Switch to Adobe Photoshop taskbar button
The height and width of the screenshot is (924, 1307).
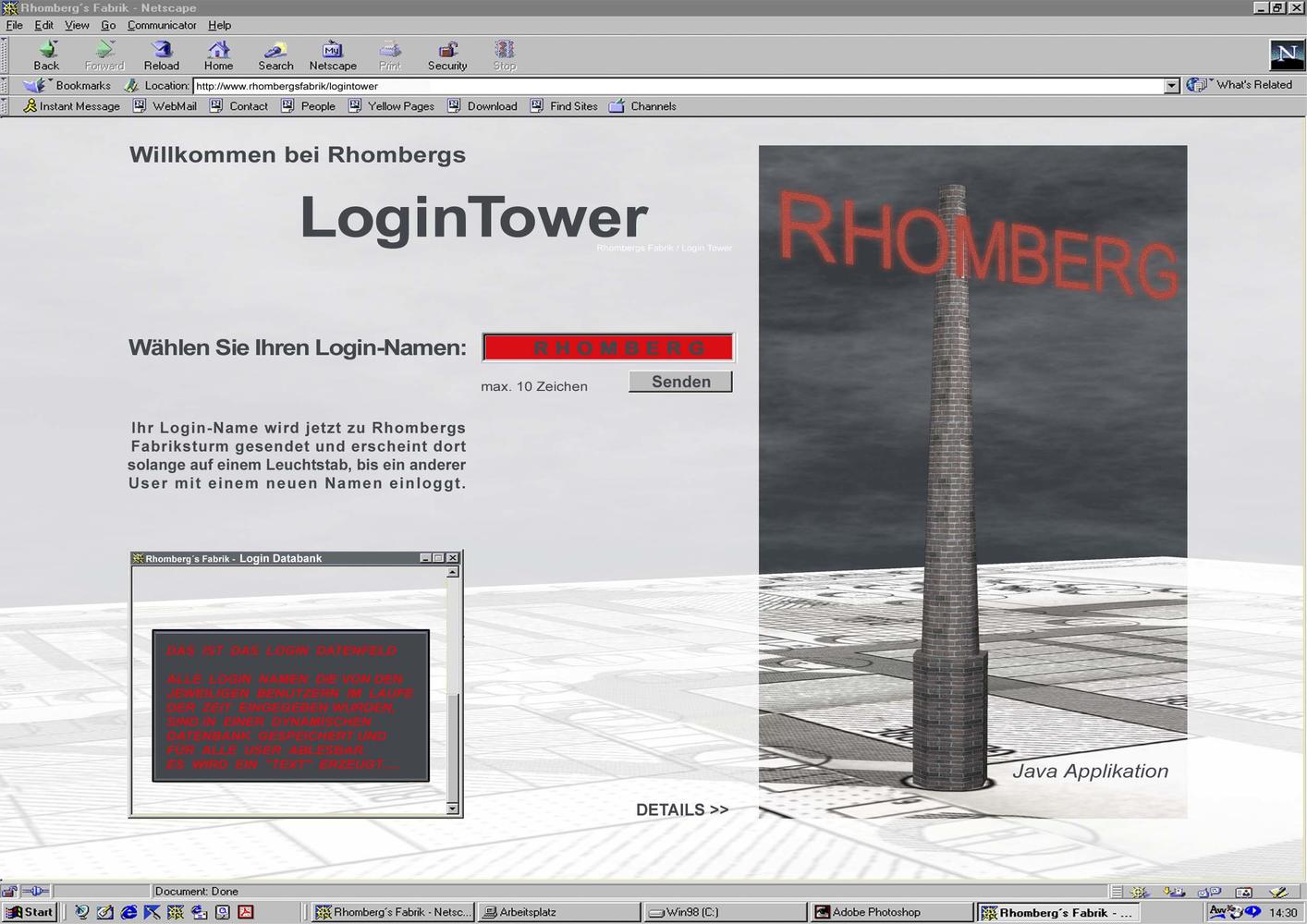(x=892, y=912)
